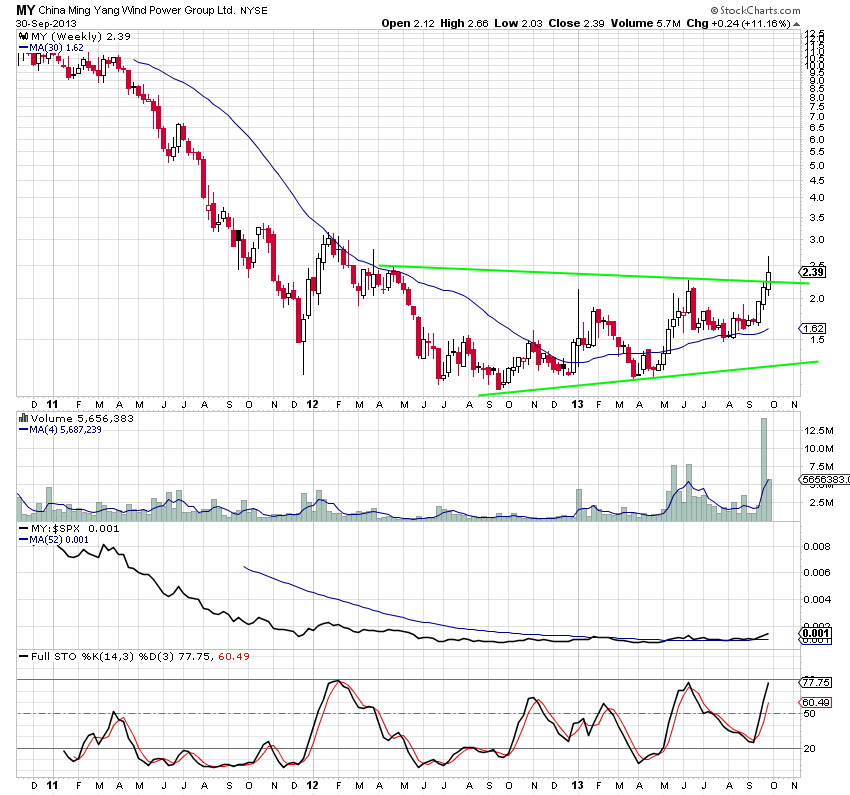Click the 10.0M label on volume axis
The height and width of the screenshot is (795, 850).
[819, 449]
